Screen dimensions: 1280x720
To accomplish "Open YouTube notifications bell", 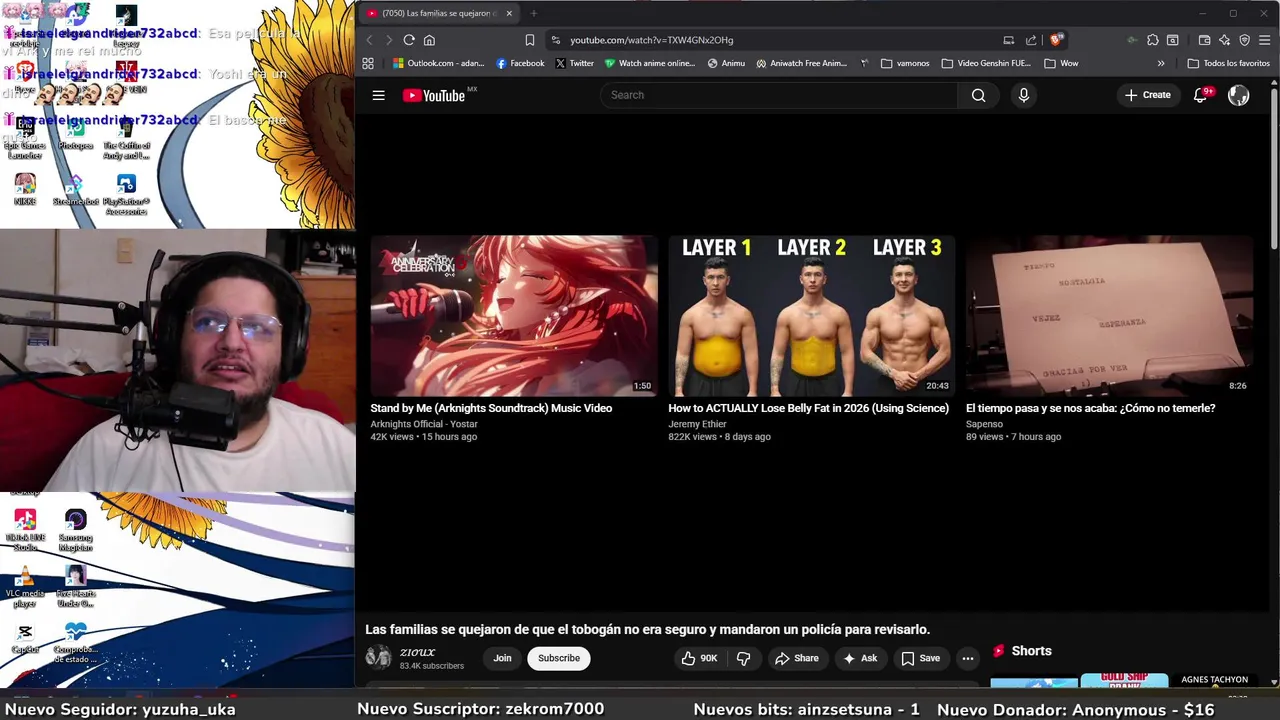I will click(x=1201, y=95).
